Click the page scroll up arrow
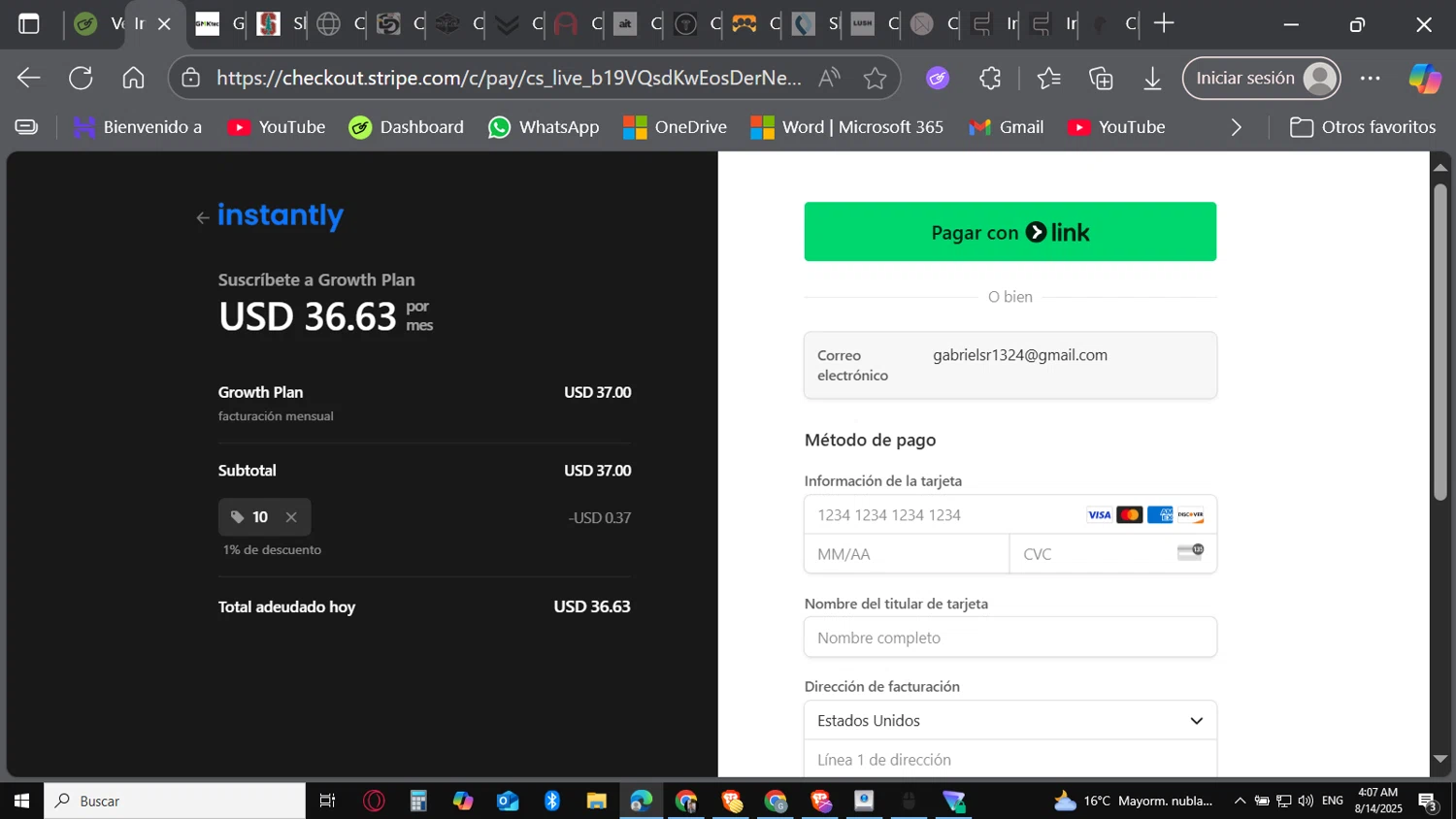The image size is (1456, 819). click(x=1440, y=168)
